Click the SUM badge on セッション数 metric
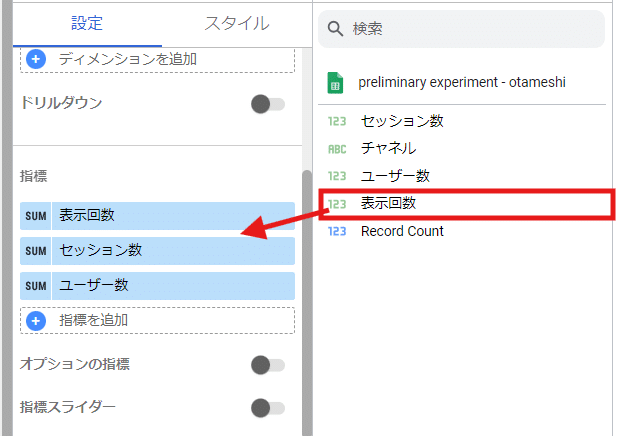This screenshot has width=617, height=436. pos(36,251)
